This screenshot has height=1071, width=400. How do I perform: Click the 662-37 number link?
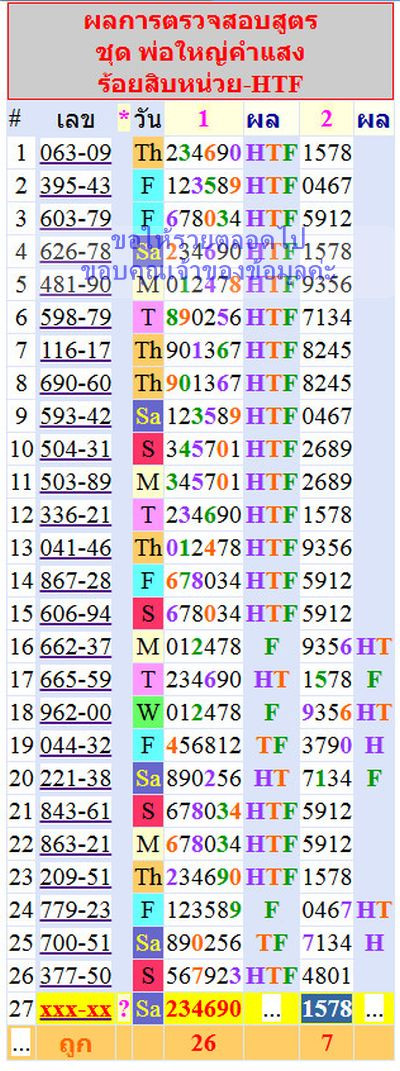point(76,646)
